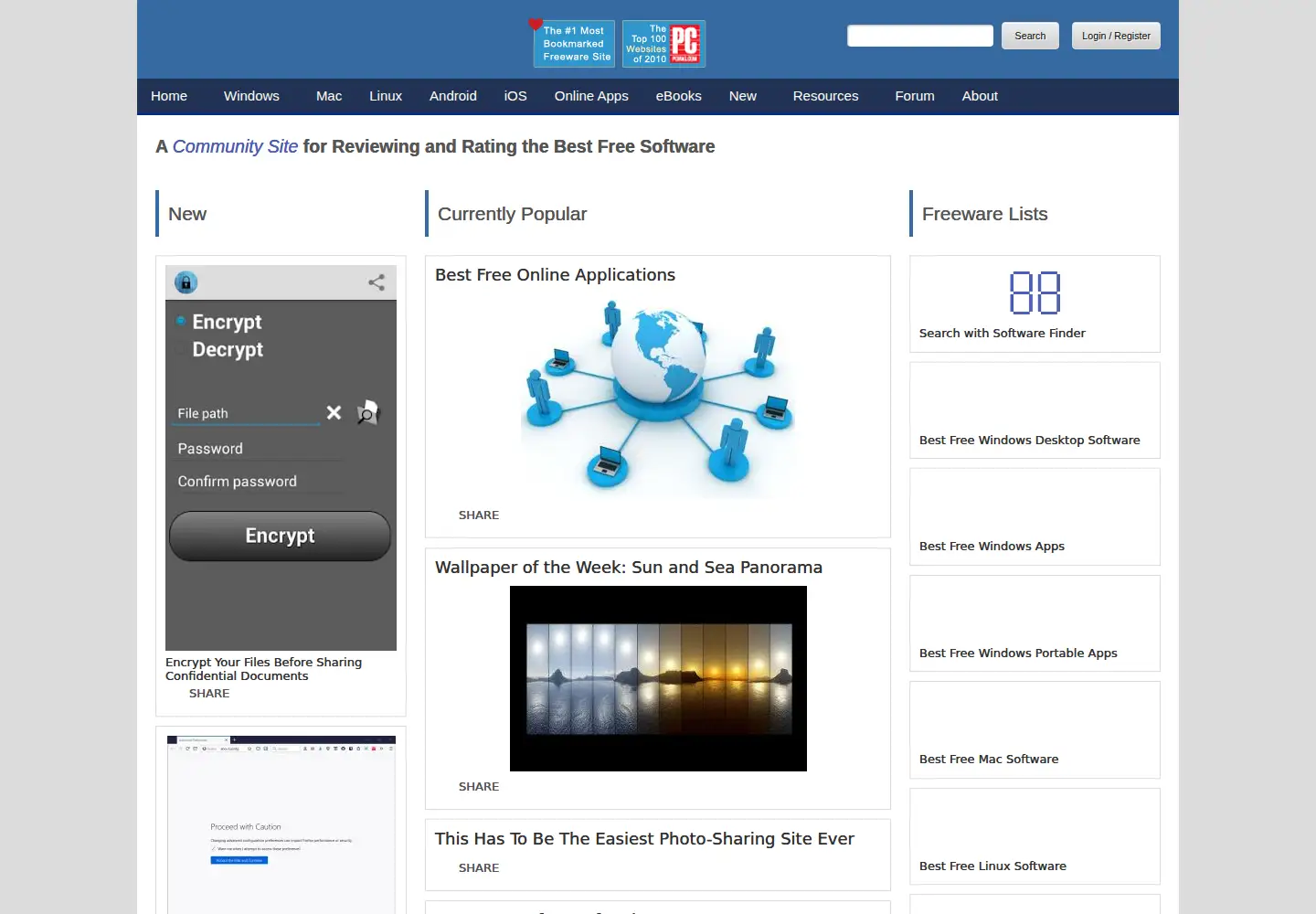
Task: Go to Home in navigation bar
Action: [x=169, y=96]
